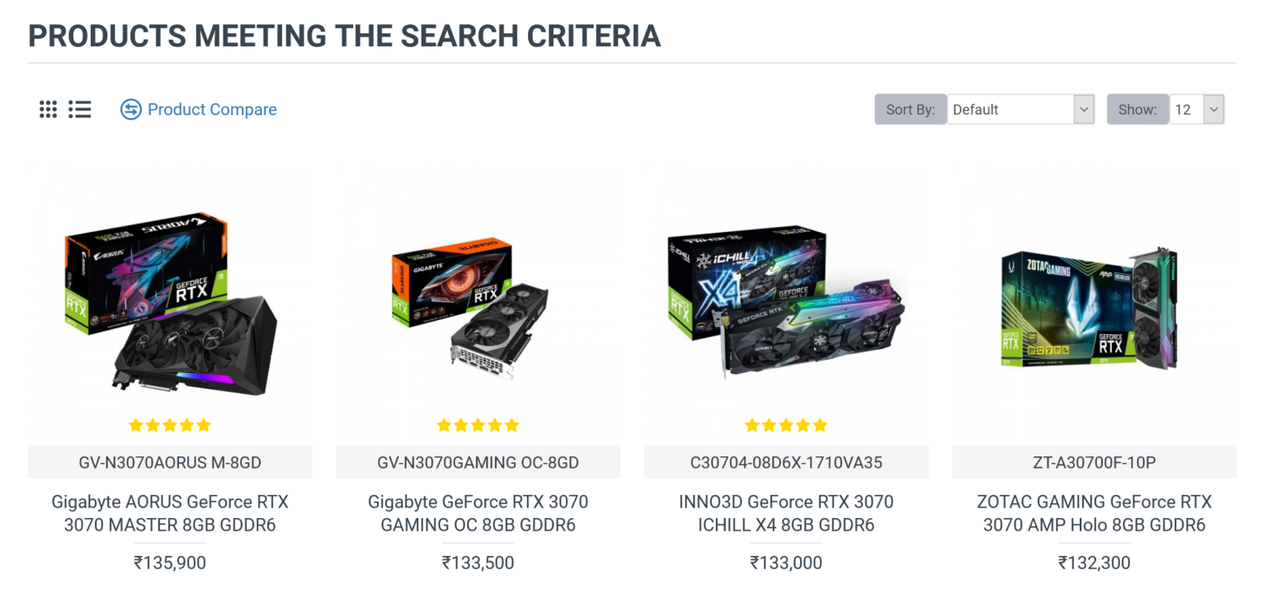Click the Sort By dropdown arrow
This screenshot has height=600, width=1267.
point(1083,109)
